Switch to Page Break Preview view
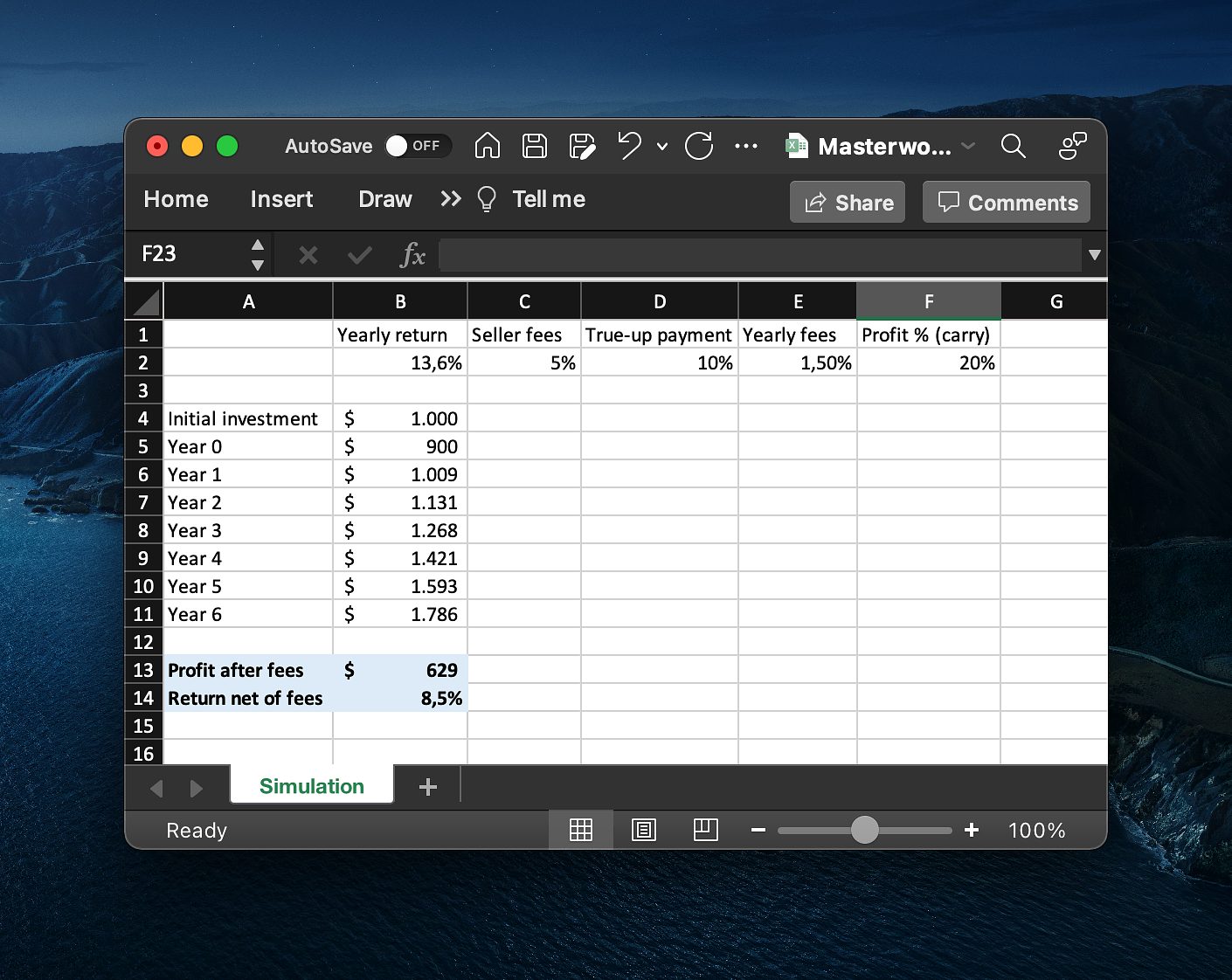The image size is (1232, 980). click(x=705, y=830)
